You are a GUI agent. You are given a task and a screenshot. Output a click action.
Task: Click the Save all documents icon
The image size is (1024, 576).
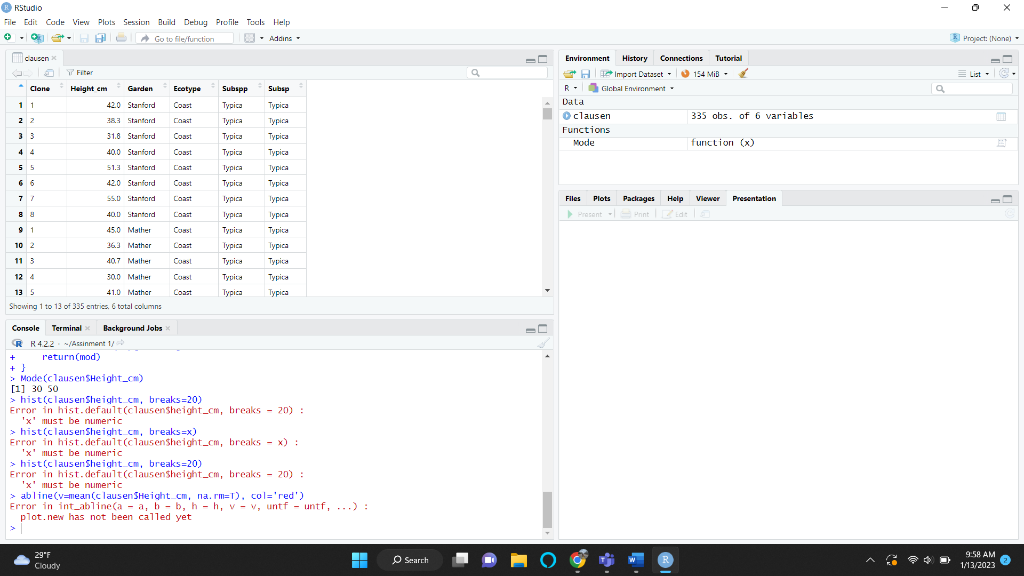tap(101, 38)
